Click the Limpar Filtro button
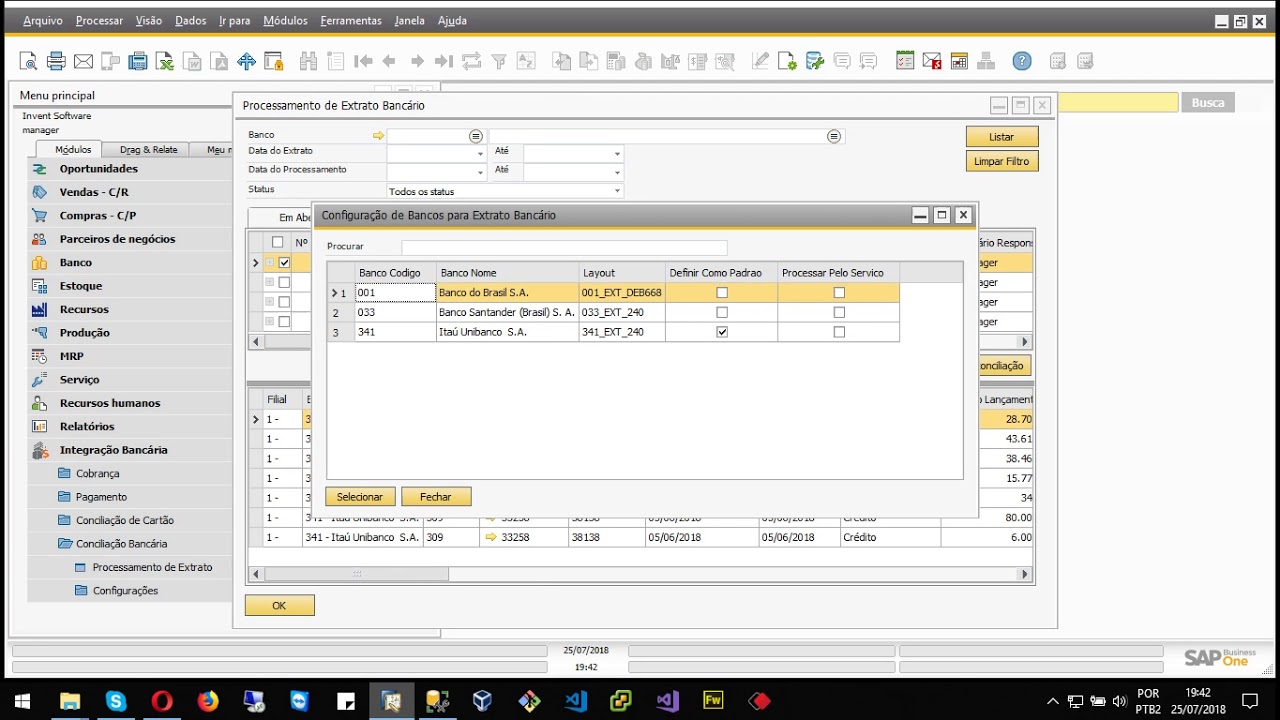 1002,161
